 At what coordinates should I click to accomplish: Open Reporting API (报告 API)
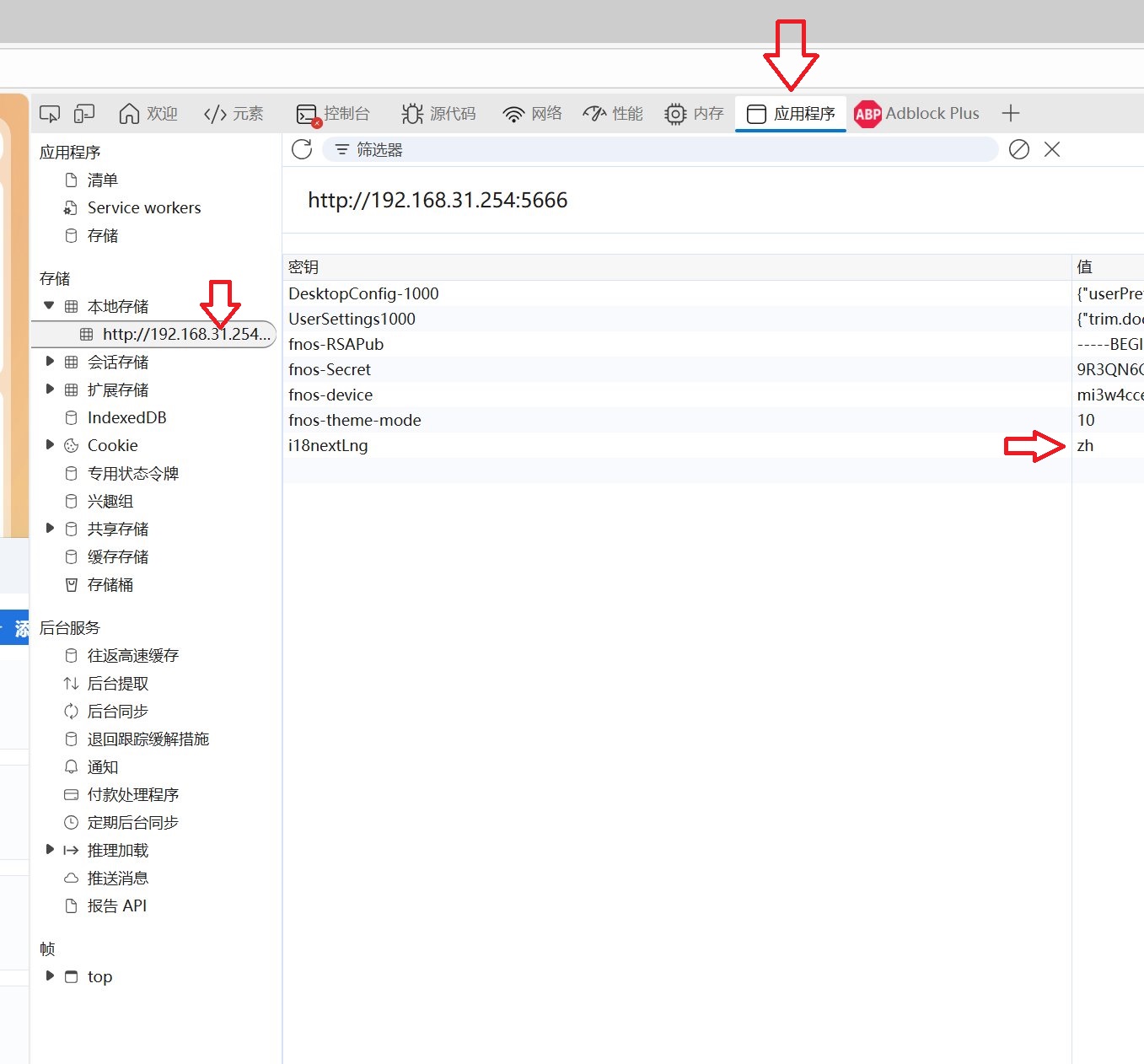point(116,906)
